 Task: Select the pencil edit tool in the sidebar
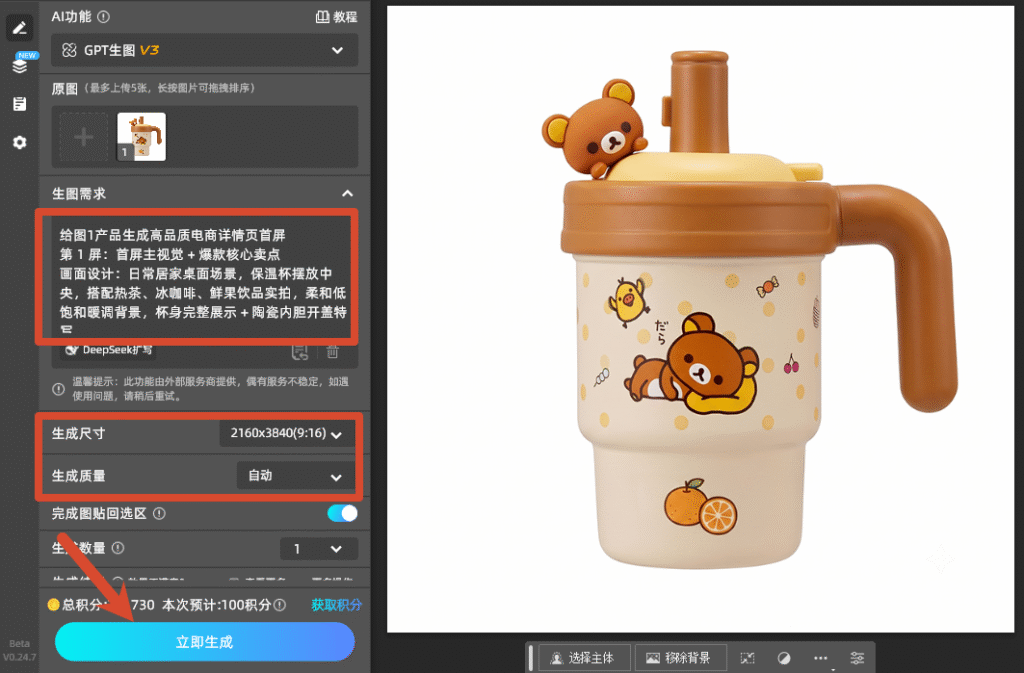pyautogui.click(x=19, y=27)
